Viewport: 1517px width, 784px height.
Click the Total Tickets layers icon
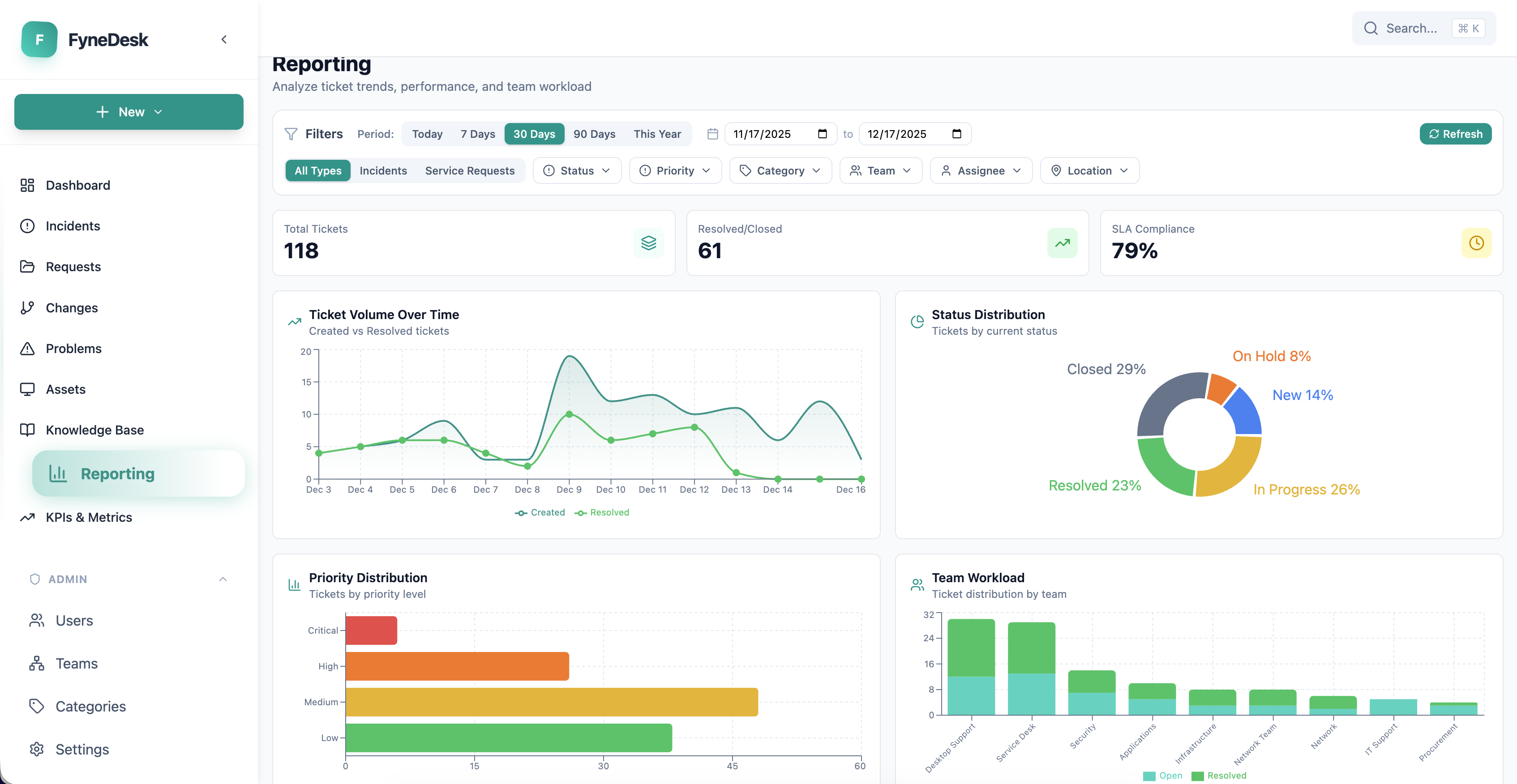point(648,243)
